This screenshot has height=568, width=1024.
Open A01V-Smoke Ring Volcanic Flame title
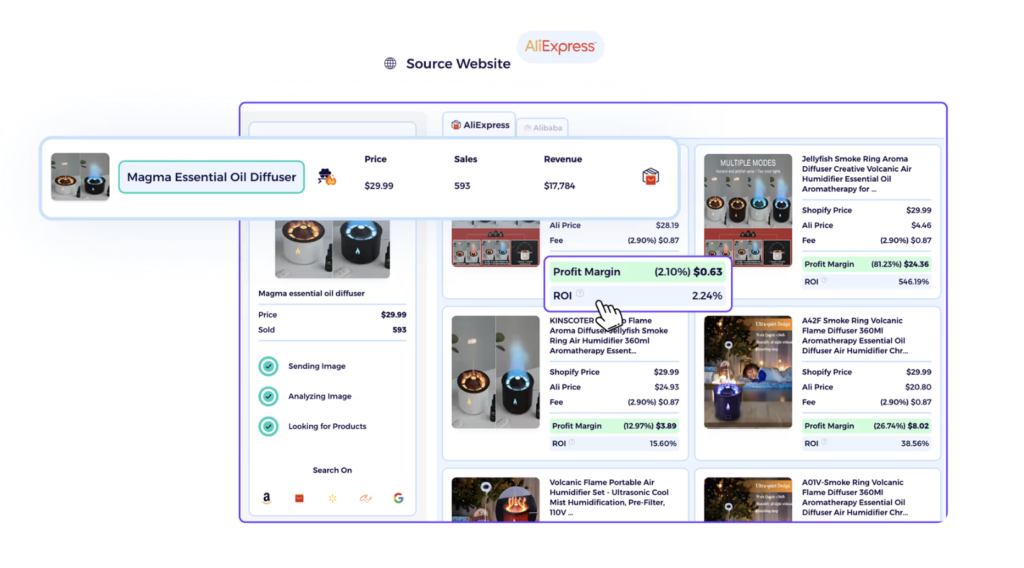tap(854, 497)
